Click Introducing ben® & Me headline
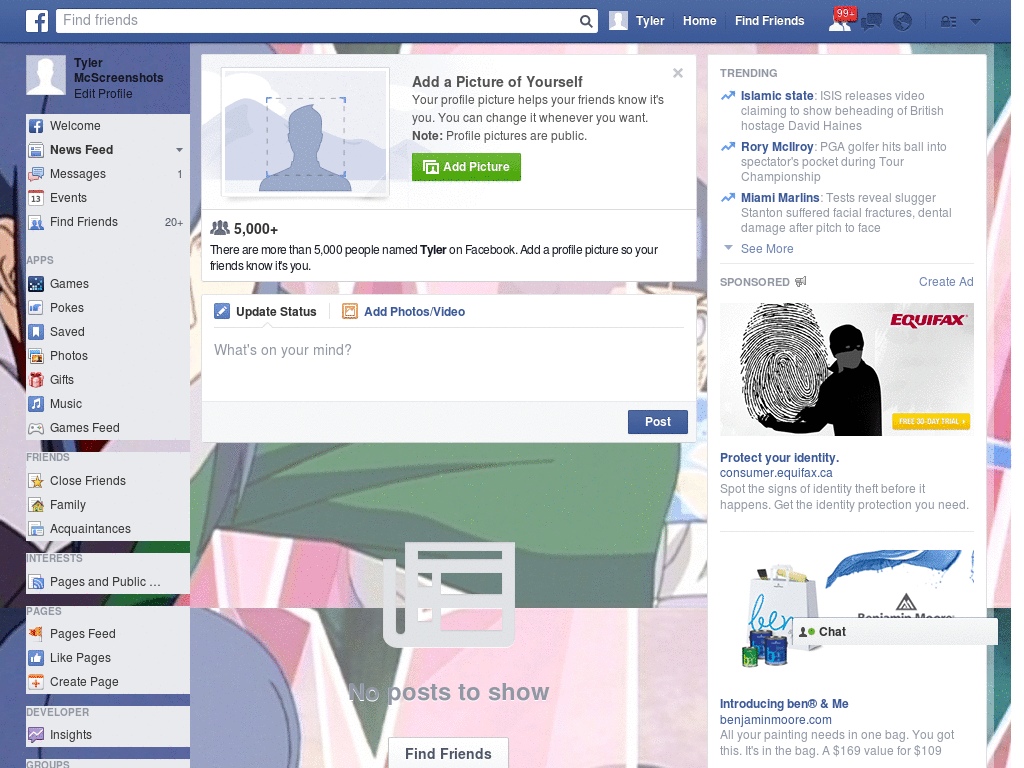The image size is (1024, 768). [x=784, y=704]
